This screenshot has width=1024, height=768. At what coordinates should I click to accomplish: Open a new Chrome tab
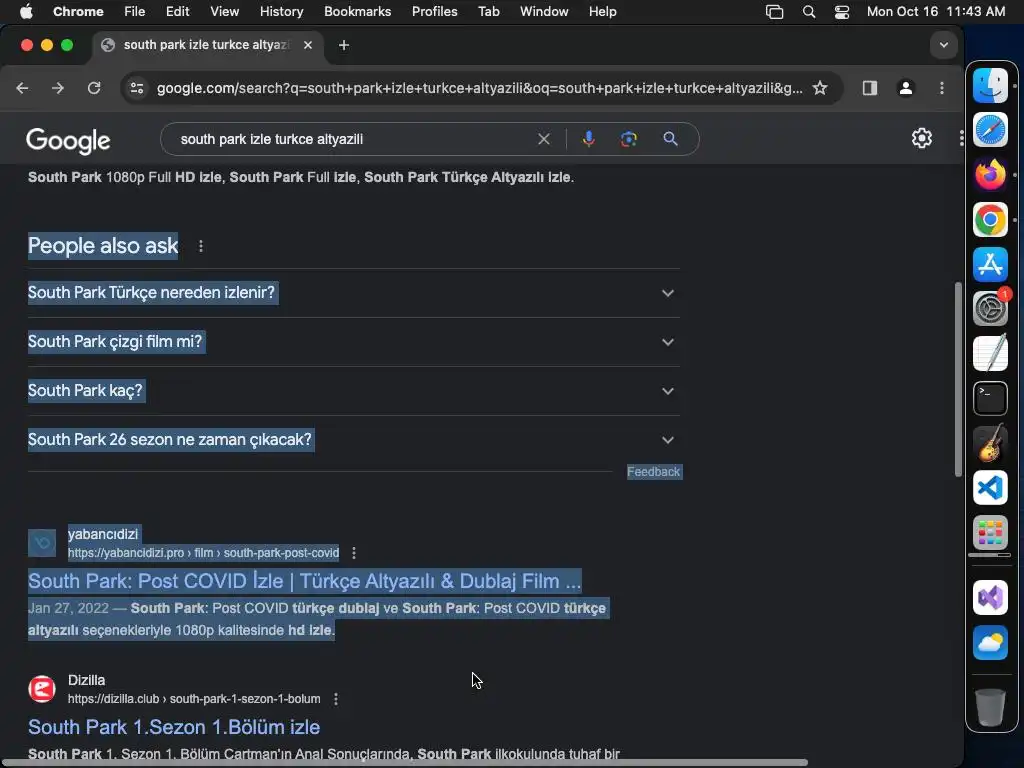(344, 45)
